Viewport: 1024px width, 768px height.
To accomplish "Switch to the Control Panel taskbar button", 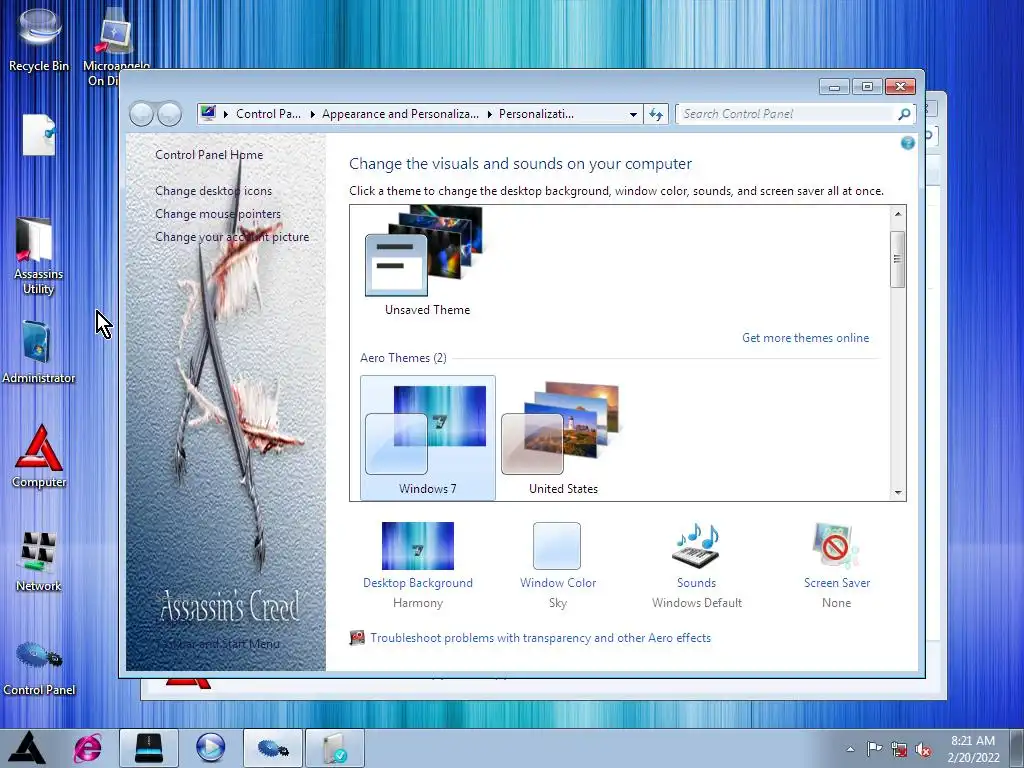I will (x=272, y=748).
